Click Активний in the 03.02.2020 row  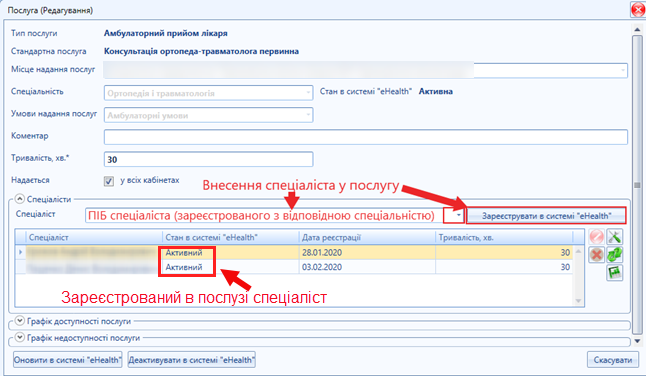184,267
